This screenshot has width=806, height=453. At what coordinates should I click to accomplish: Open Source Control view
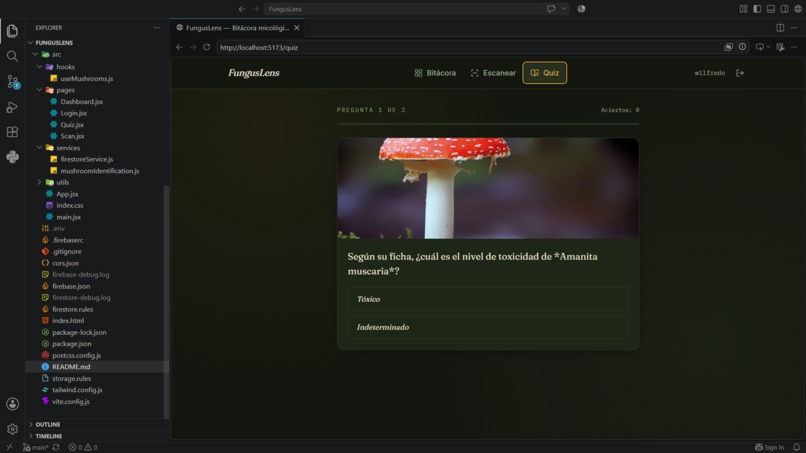(12, 81)
